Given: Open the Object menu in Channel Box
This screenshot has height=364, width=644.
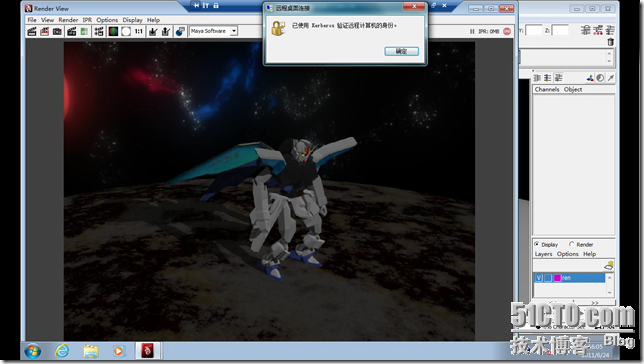Looking at the screenshot, I should pos(573,89).
